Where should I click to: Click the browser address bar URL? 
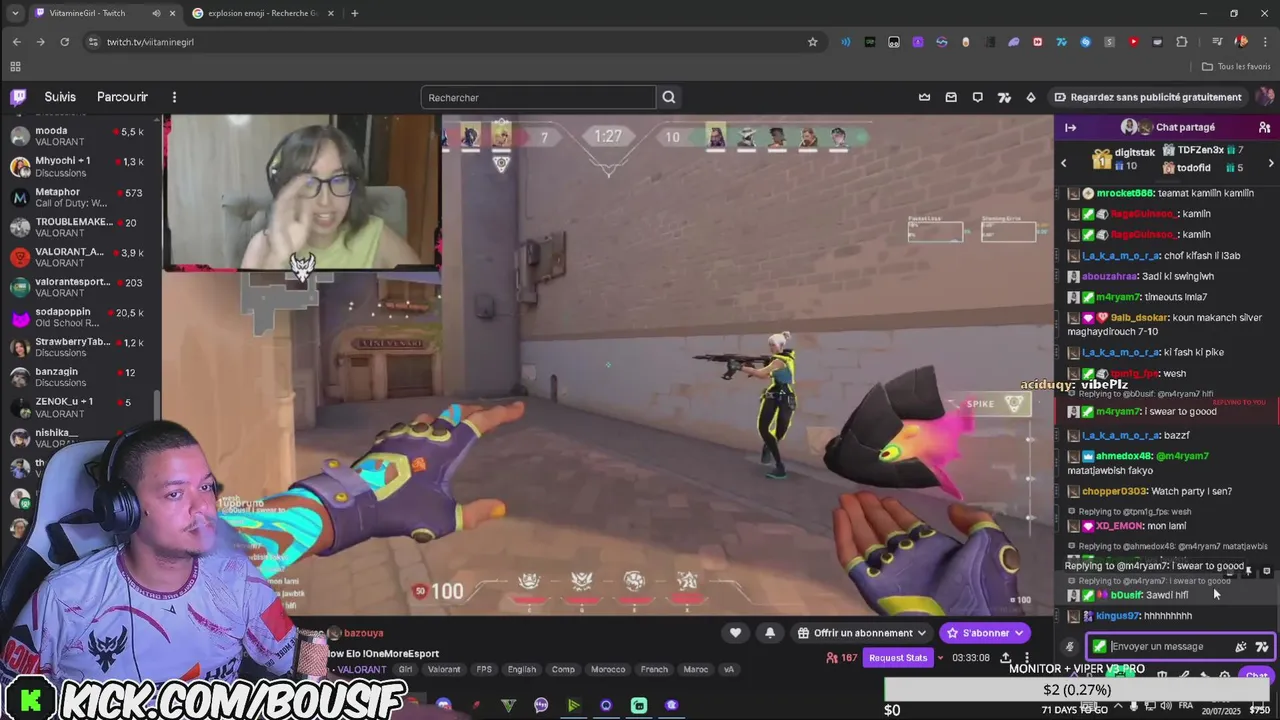[150, 42]
